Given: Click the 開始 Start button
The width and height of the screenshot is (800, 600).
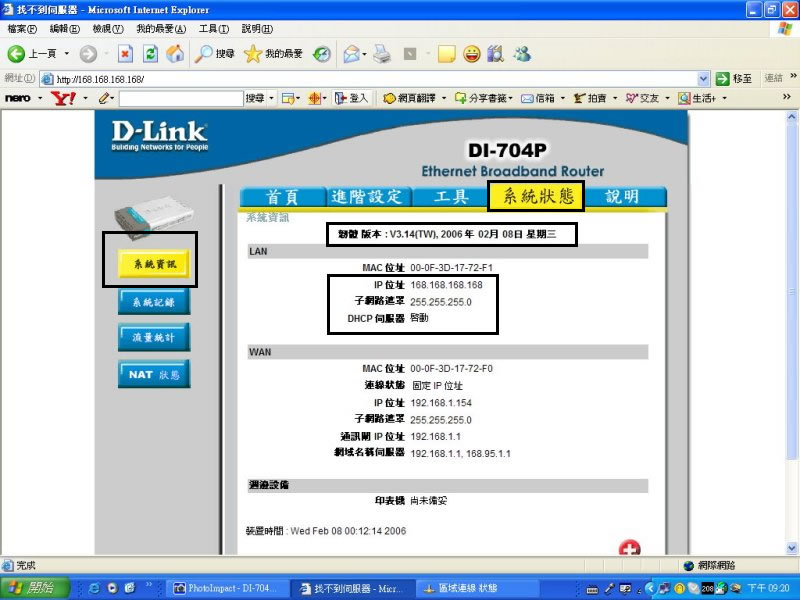Looking at the screenshot, I should (x=35, y=588).
